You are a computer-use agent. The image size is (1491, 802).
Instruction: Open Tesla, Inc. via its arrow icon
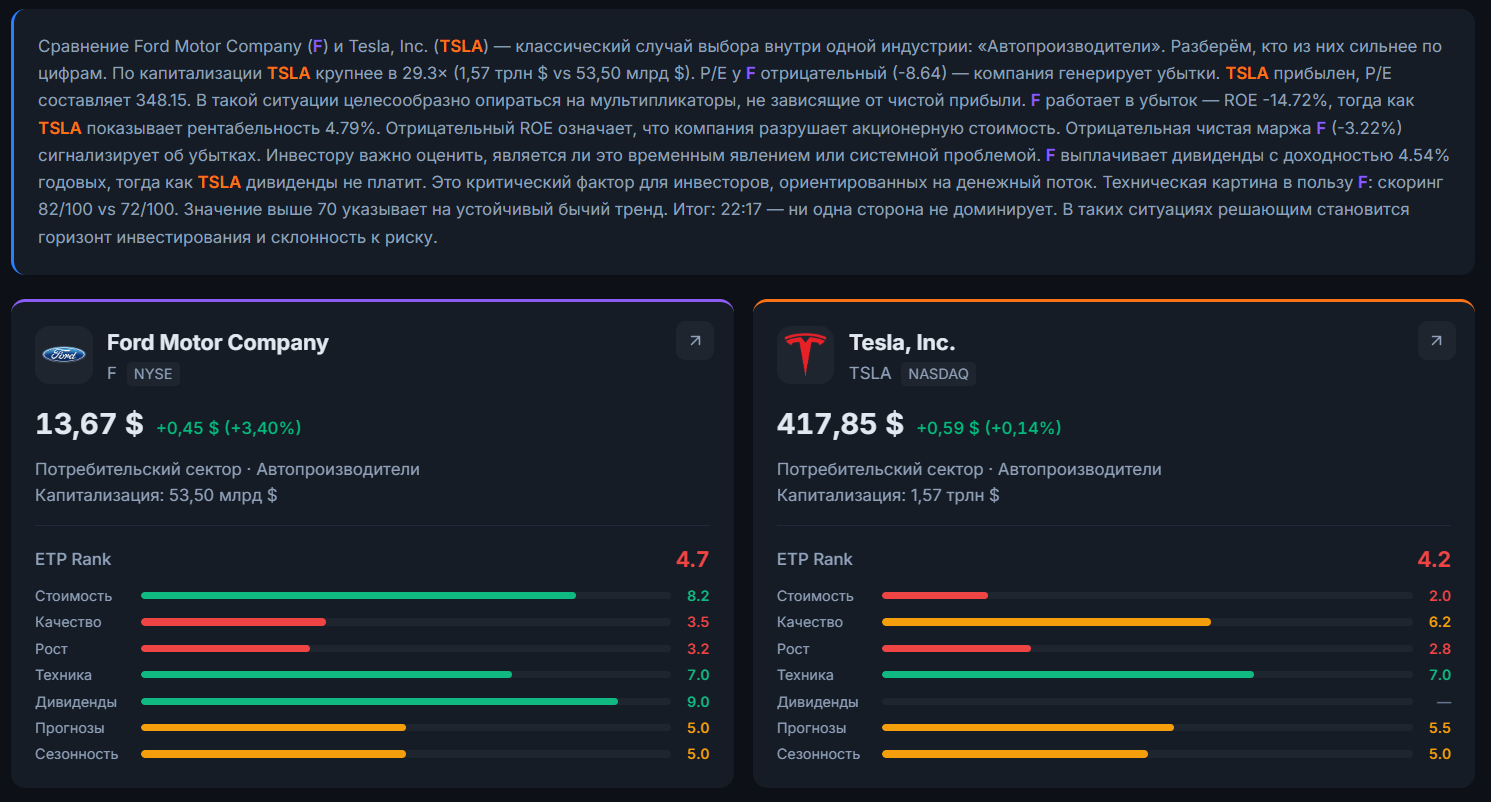(x=1436, y=341)
